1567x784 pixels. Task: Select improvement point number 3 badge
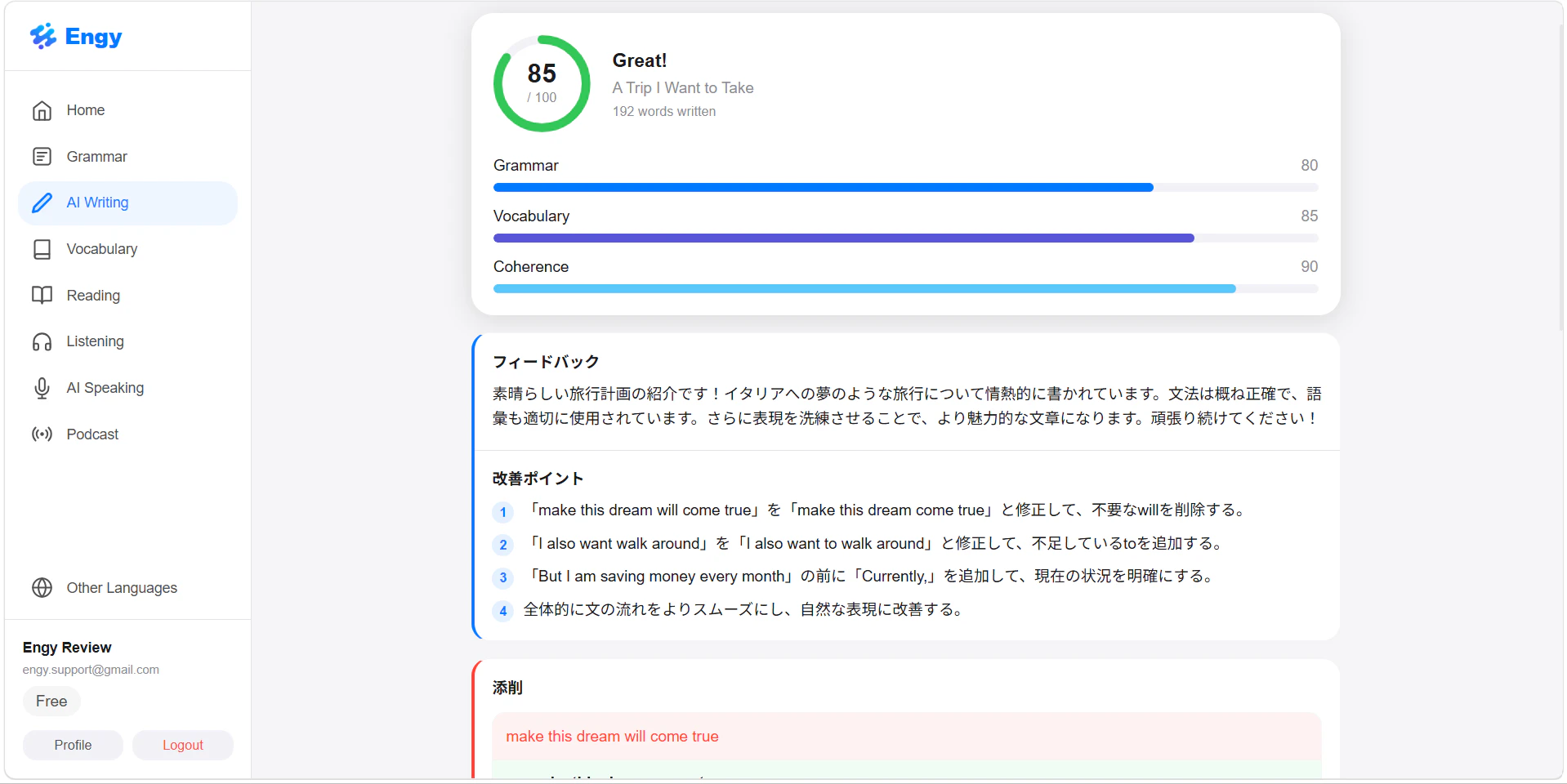[x=502, y=577]
